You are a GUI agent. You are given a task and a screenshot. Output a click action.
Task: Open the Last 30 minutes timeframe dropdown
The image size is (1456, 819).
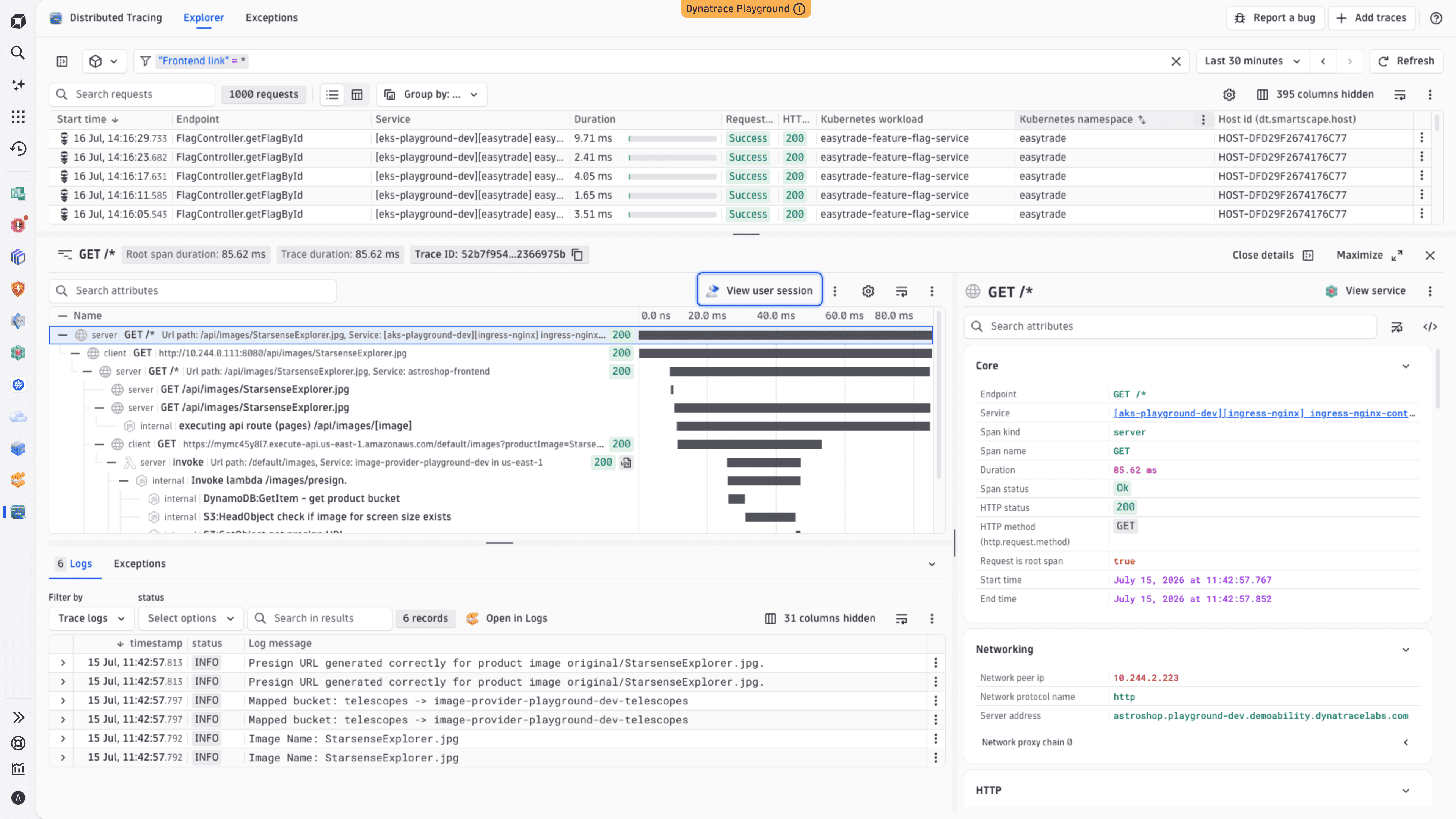pos(1252,61)
